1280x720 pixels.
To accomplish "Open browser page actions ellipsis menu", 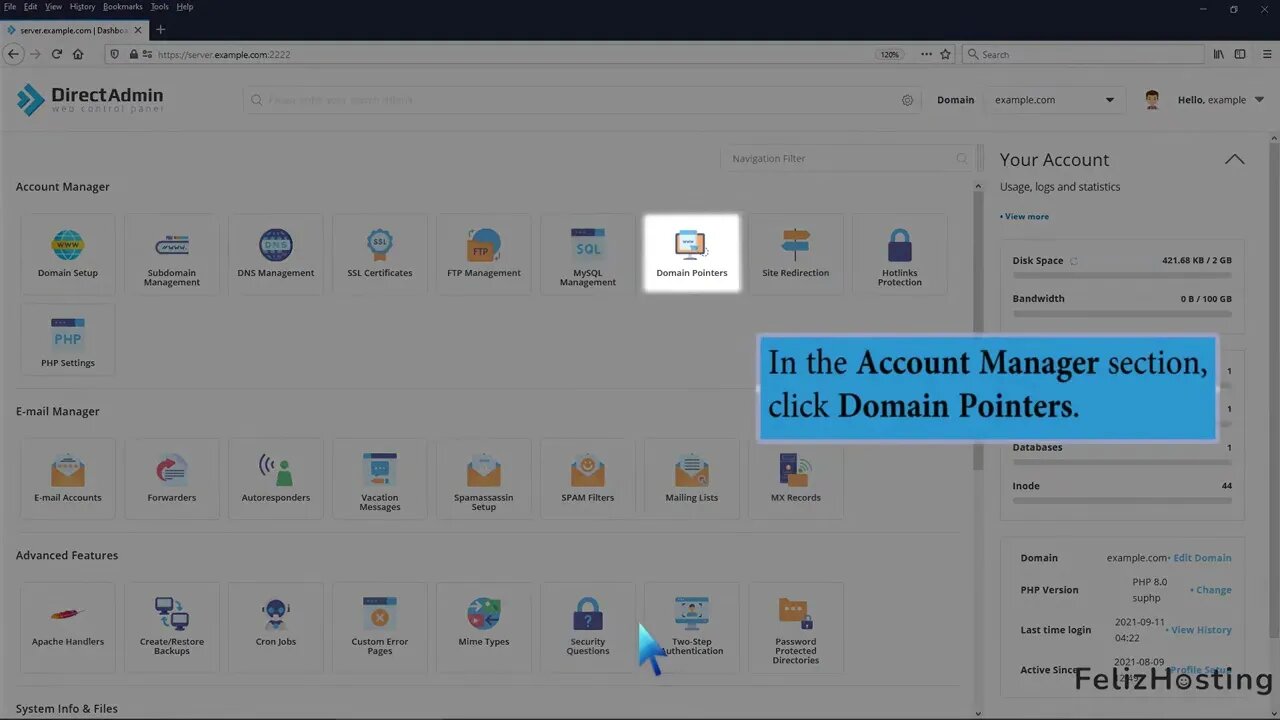I will (926, 54).
